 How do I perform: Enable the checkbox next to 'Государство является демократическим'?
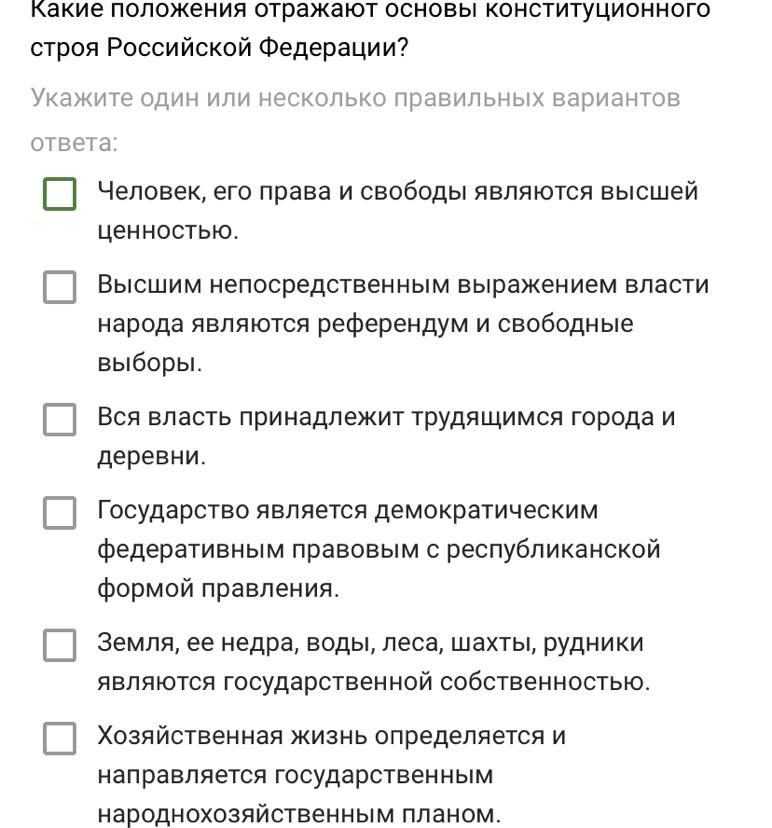coord(60,513)
